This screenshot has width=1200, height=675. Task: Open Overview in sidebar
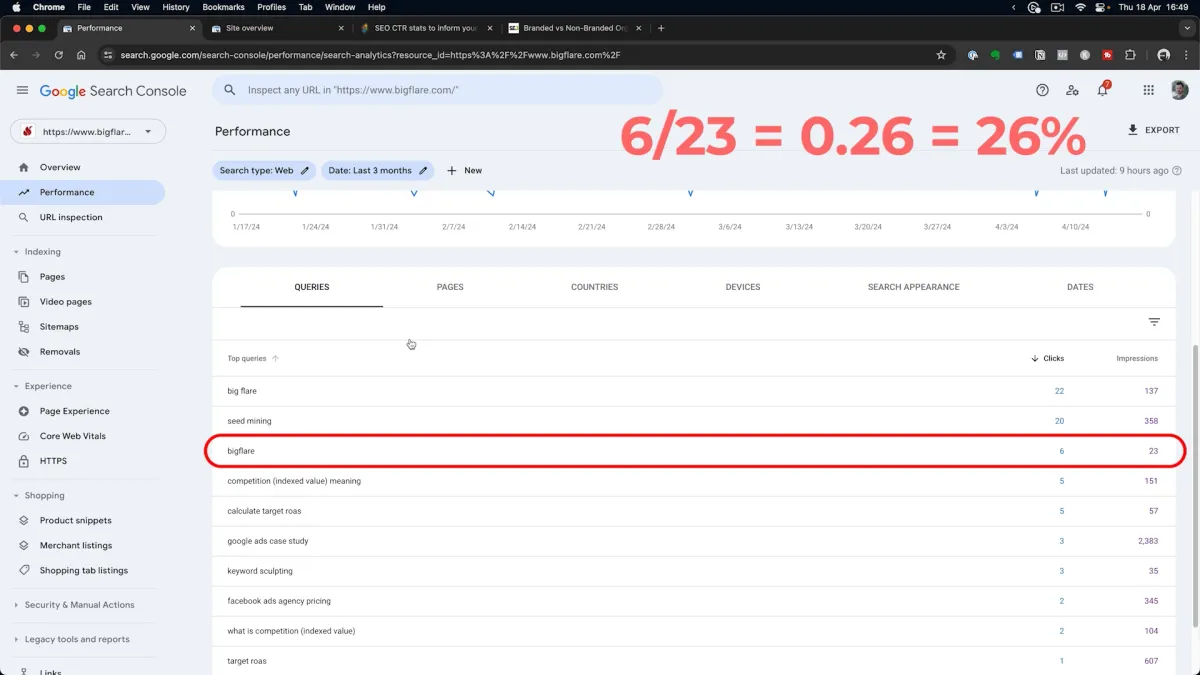click(83, 167)
